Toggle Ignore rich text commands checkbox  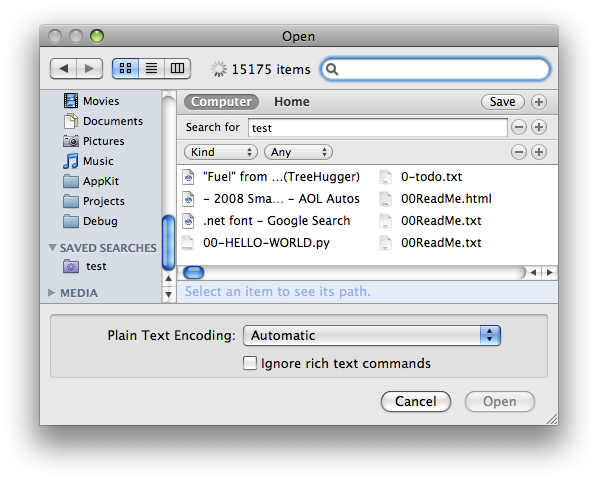(x=250, y=363)
